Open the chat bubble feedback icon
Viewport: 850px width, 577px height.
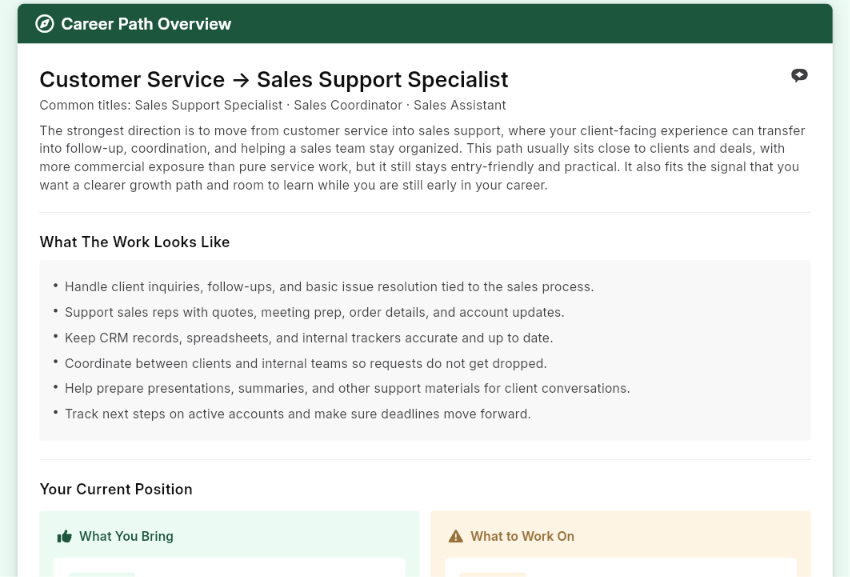coord(799,75)
